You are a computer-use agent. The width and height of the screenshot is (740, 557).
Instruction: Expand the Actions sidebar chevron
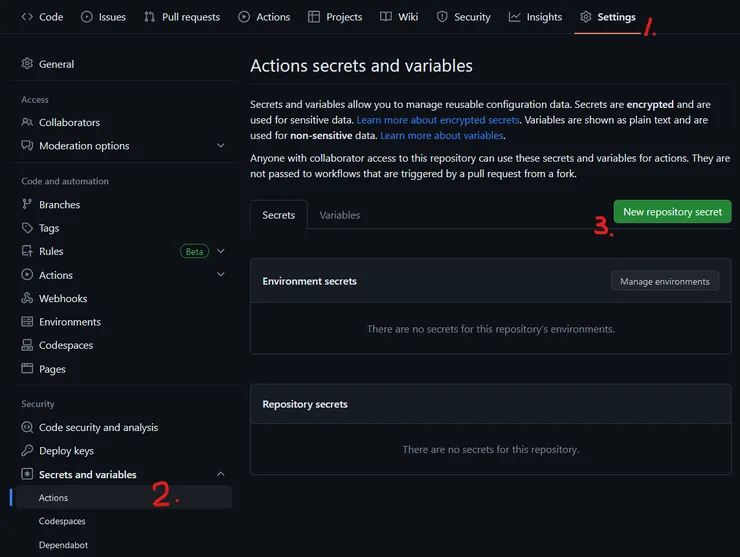221,275
